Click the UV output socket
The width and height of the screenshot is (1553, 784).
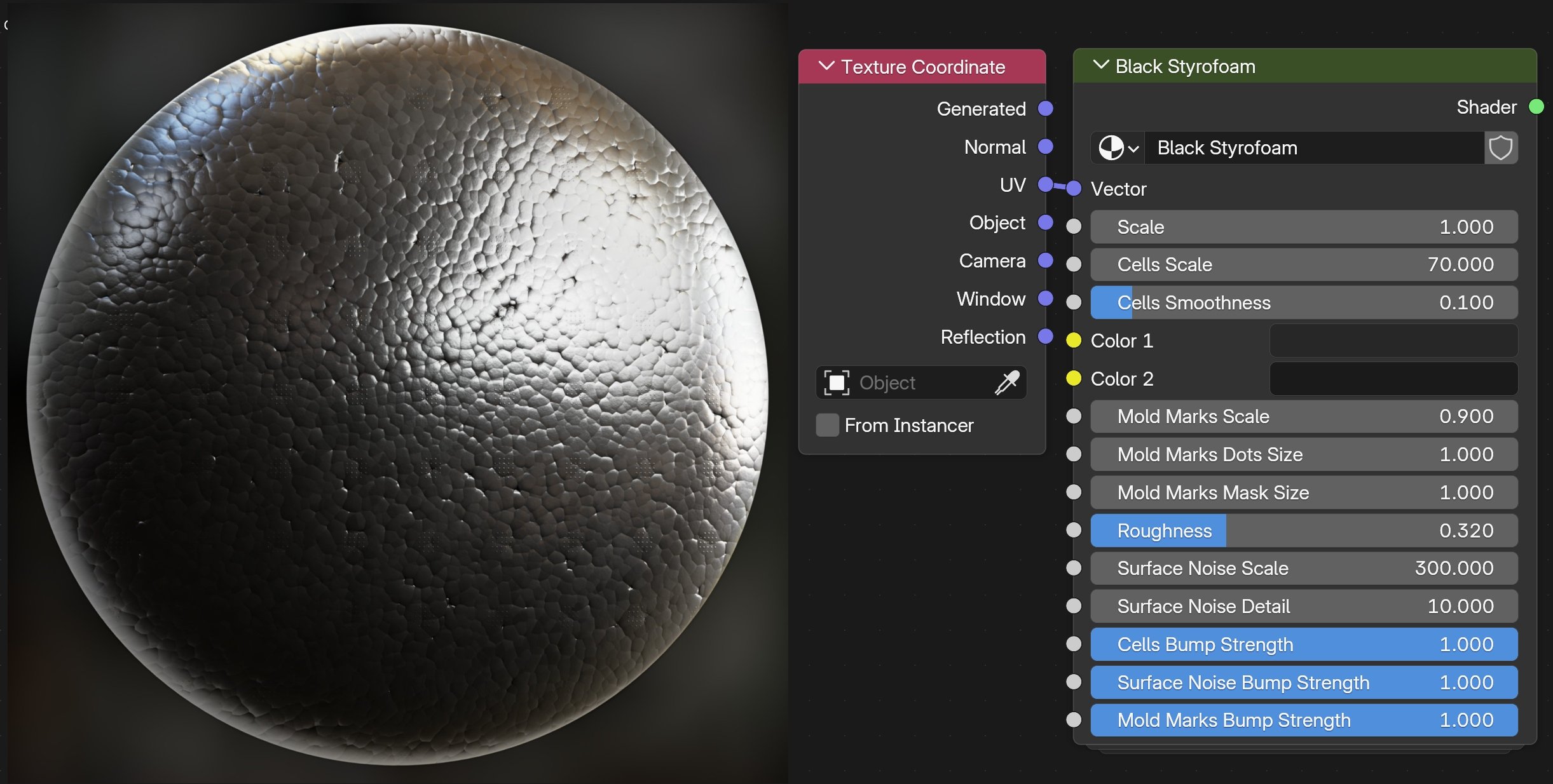tap(1045, 185)
